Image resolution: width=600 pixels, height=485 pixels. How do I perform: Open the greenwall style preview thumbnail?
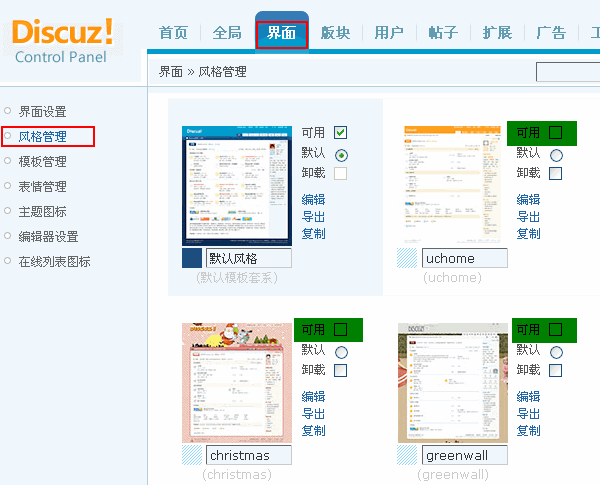pos(451,382)
